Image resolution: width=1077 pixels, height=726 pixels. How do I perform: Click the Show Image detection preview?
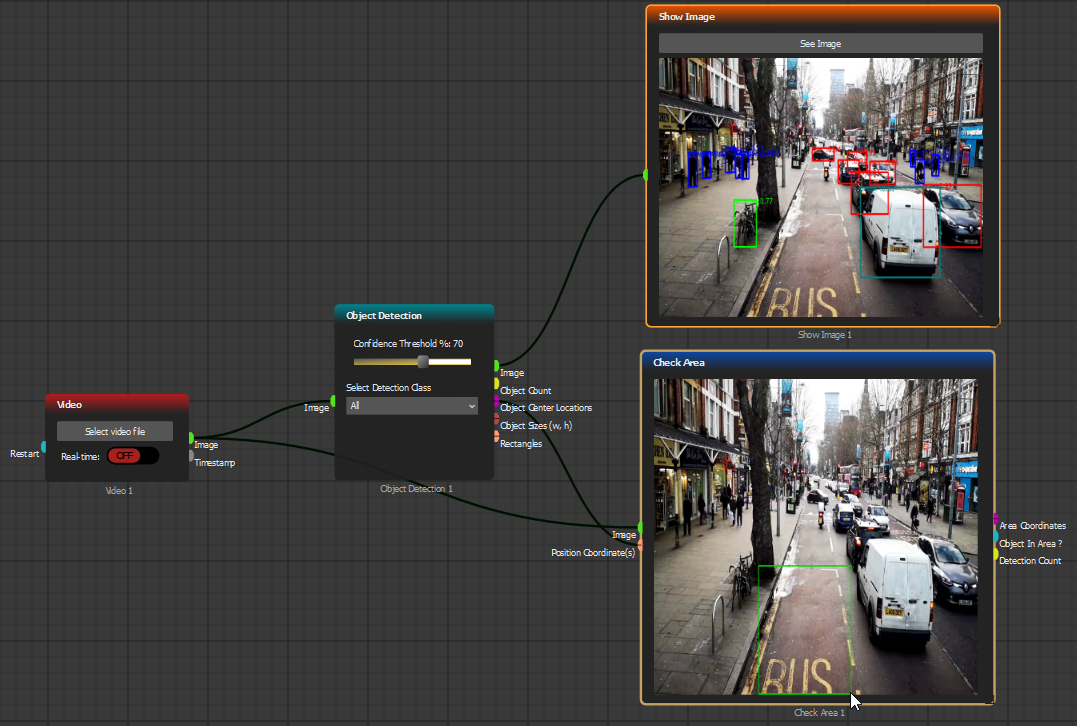point(820,187)
